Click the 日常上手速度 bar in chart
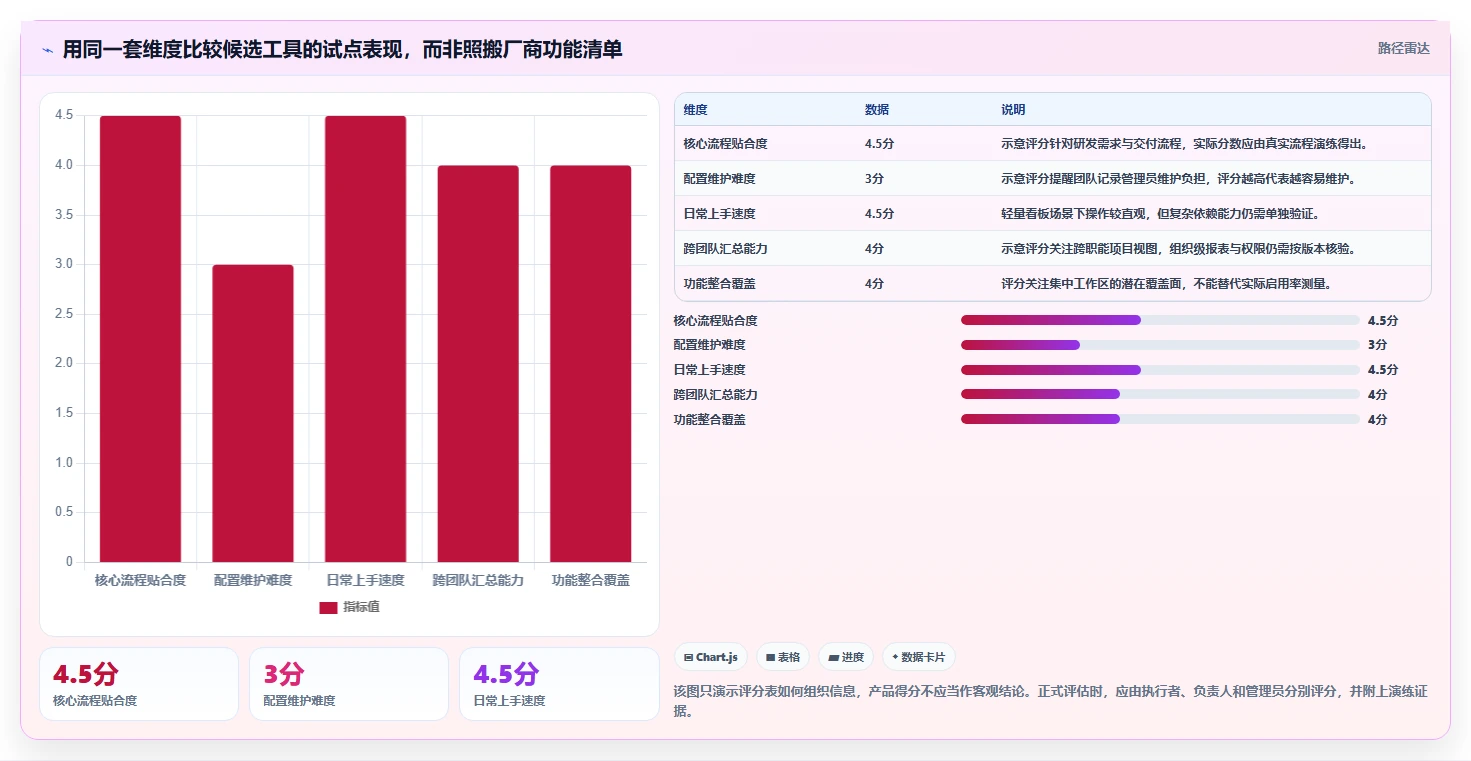This screenshot has height=761, width=1471. click(365, 339)
